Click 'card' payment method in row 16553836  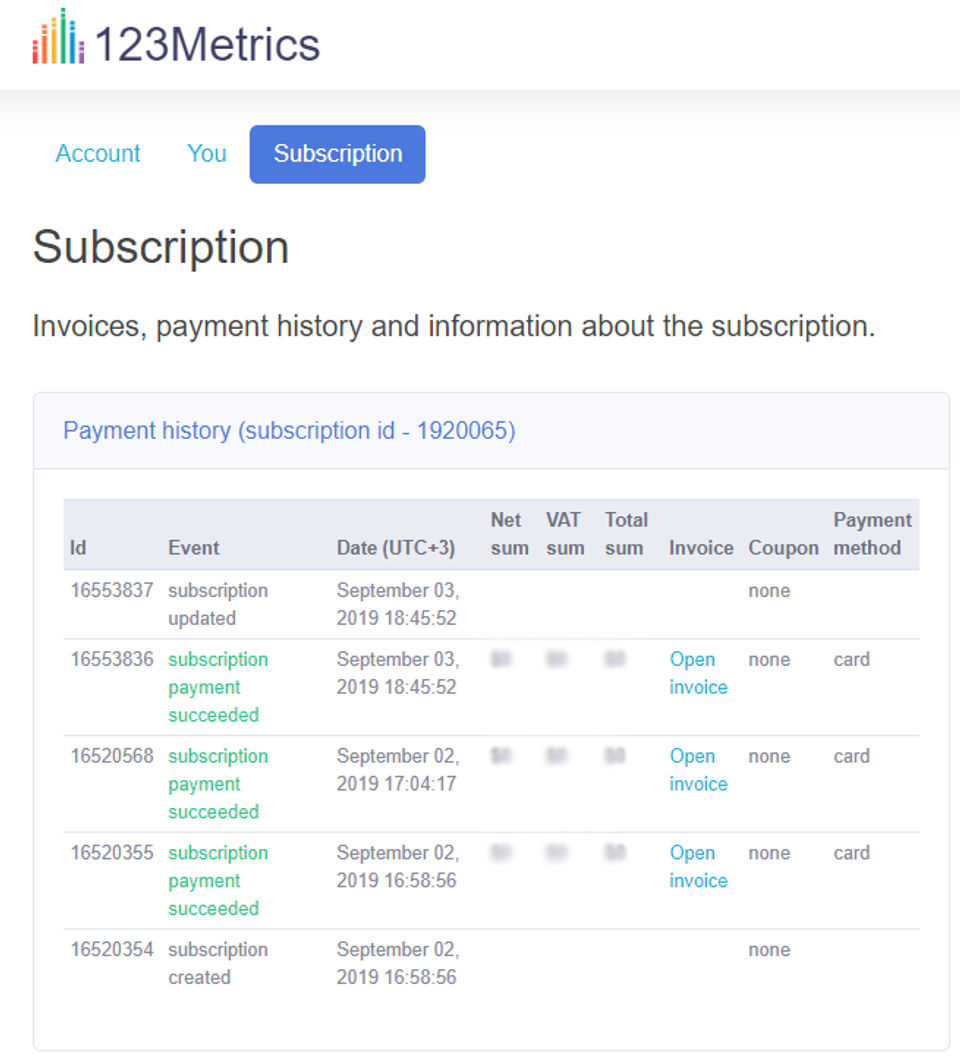[851, 659]
